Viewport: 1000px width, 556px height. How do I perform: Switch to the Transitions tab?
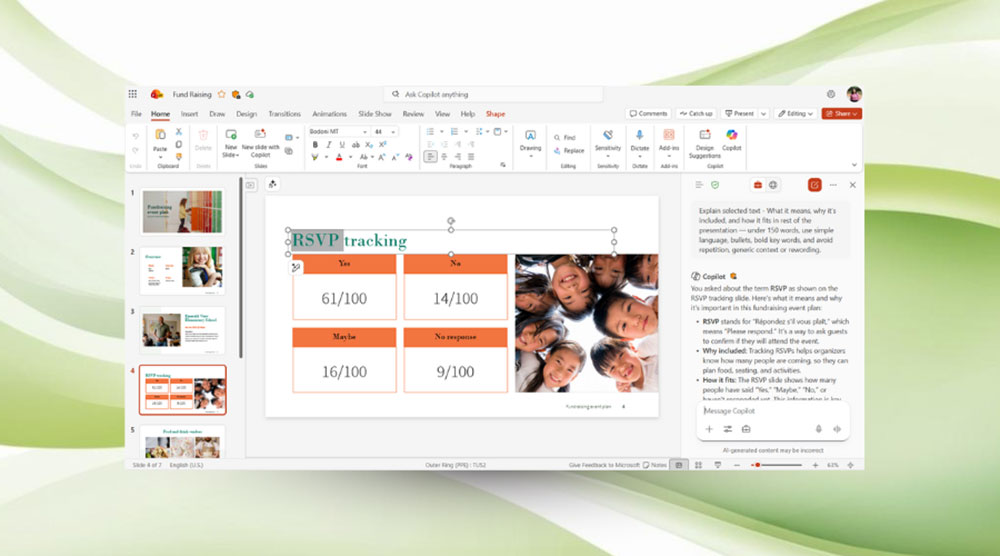[284, 114]
